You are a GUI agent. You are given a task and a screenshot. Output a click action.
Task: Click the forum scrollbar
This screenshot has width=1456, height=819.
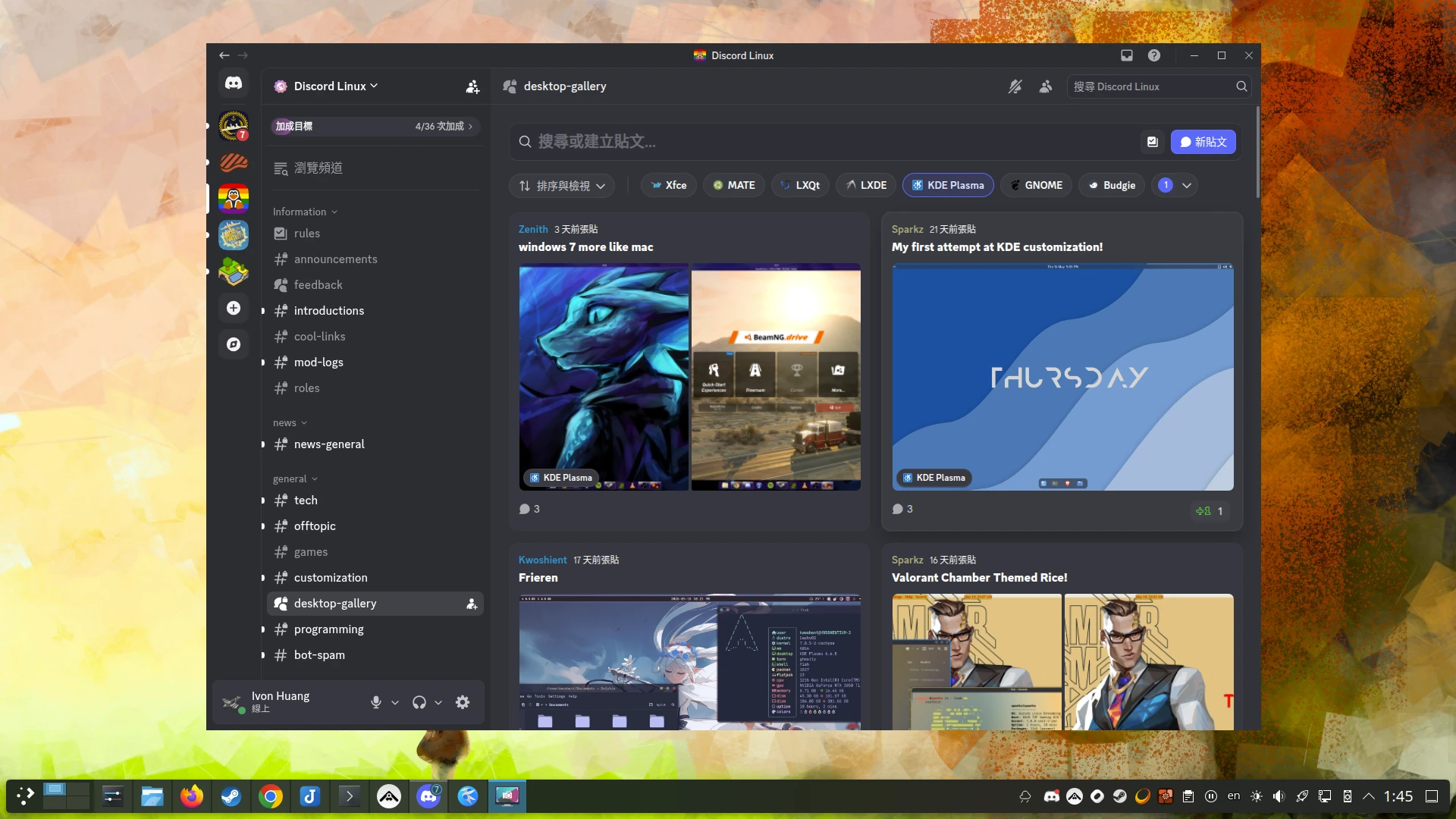click(1258, 152)
